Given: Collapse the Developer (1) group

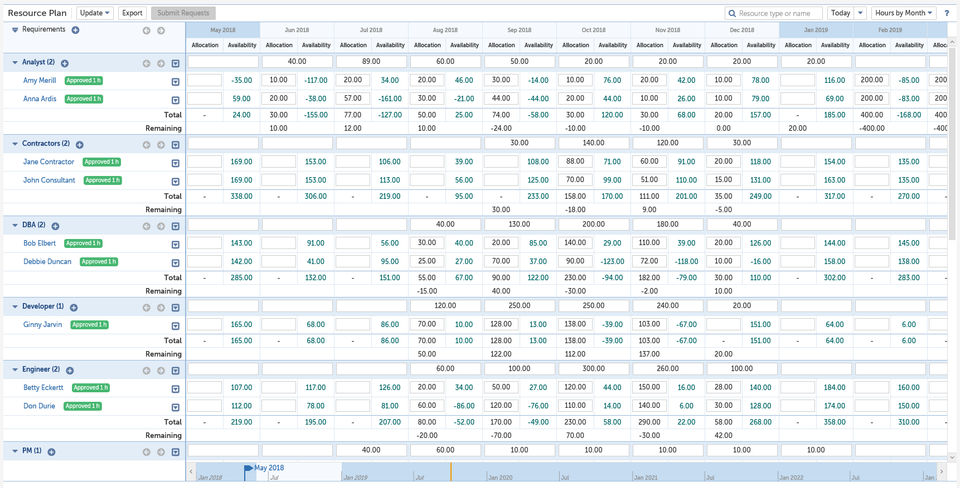Looking at the screenshot, I should click(15, 306).
